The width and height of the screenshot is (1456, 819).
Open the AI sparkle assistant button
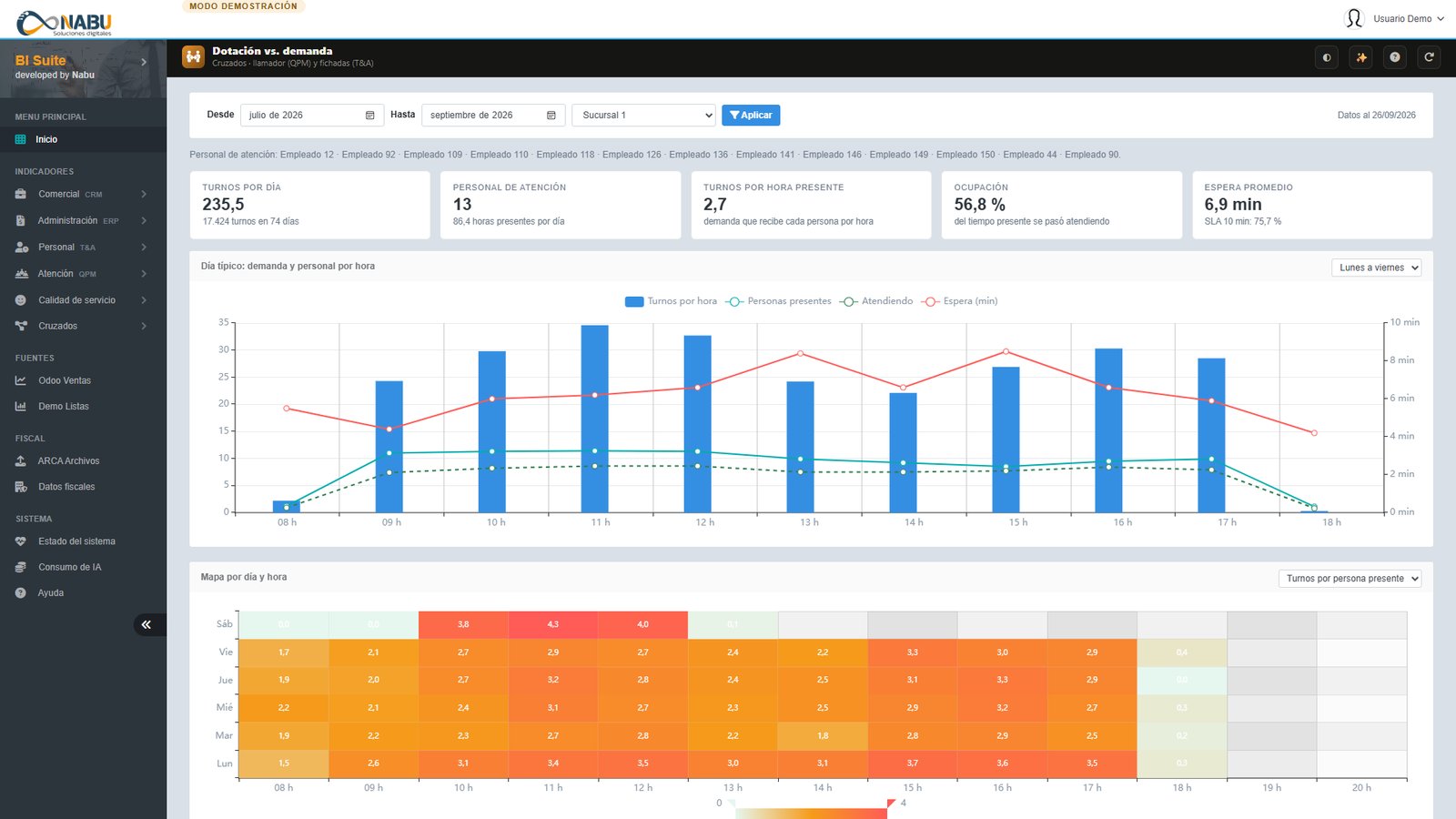pyautogui.click(x=1361, y=57)
